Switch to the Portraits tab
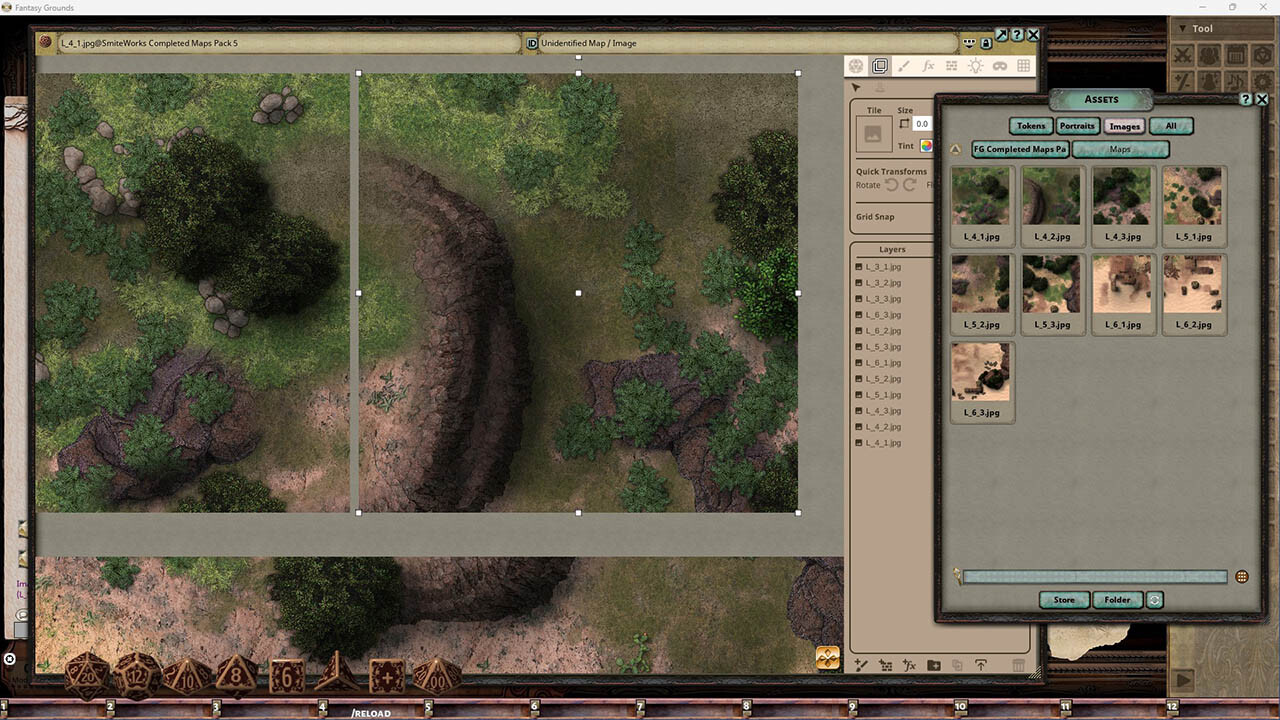 click(x=1077, y=126)
